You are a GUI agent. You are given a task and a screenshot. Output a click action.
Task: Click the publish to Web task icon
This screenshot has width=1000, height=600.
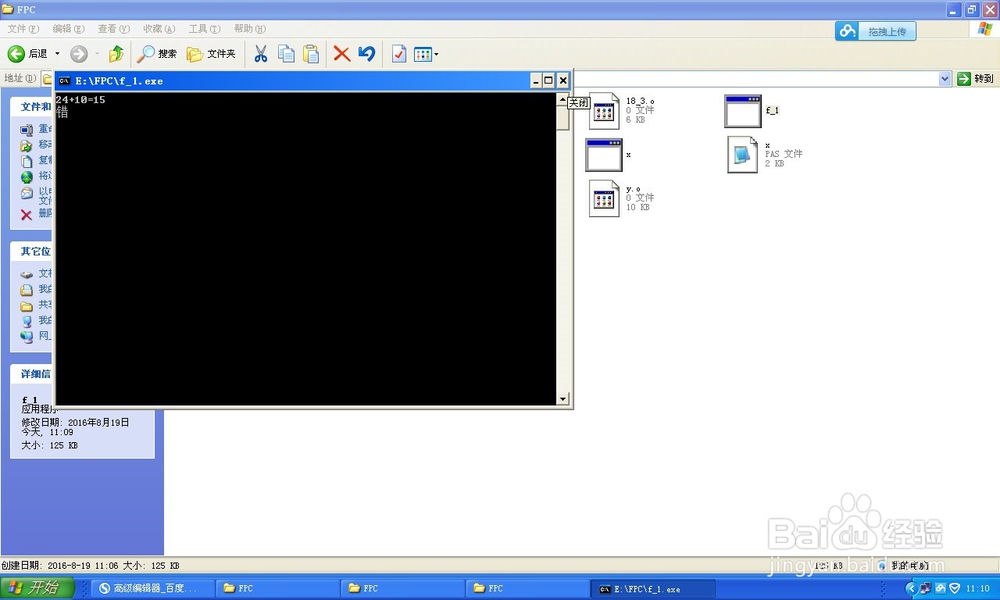tap(26, 177)
